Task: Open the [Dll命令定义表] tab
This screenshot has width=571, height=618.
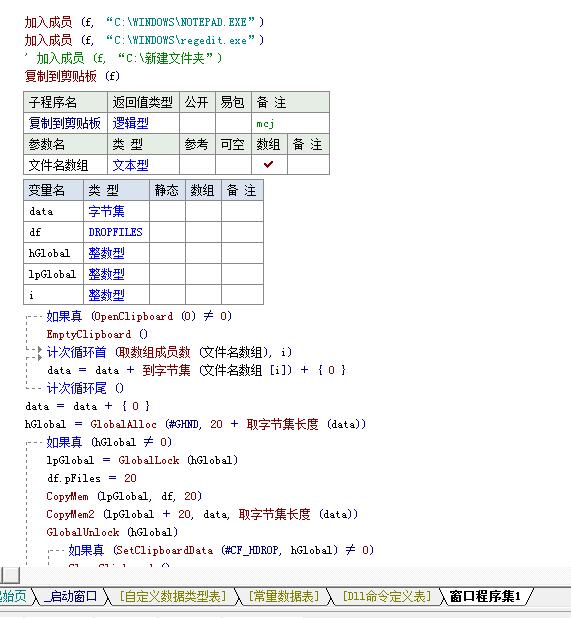Action: (x=387, y=596)
